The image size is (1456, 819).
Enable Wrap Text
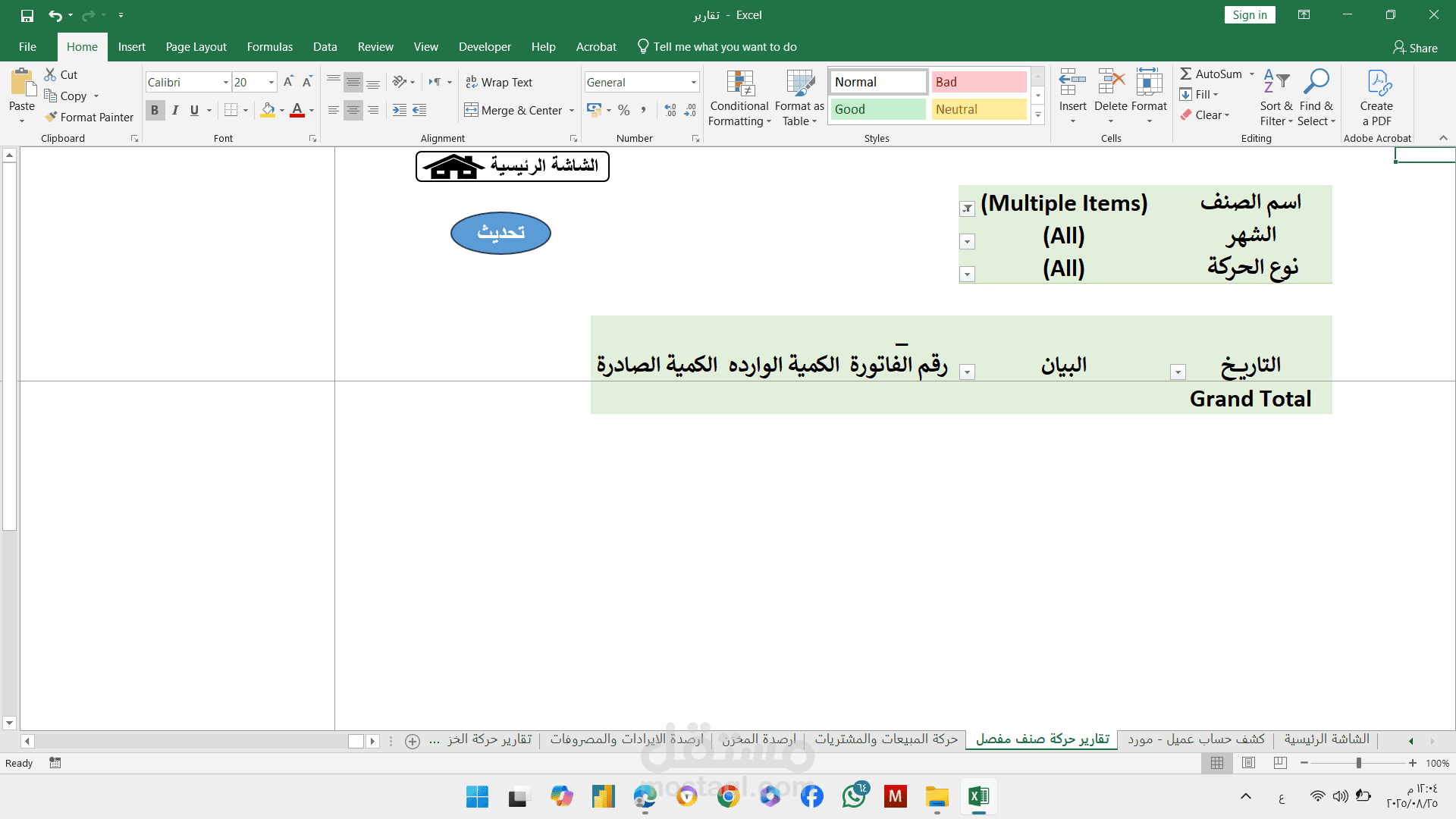click(499, 82)
